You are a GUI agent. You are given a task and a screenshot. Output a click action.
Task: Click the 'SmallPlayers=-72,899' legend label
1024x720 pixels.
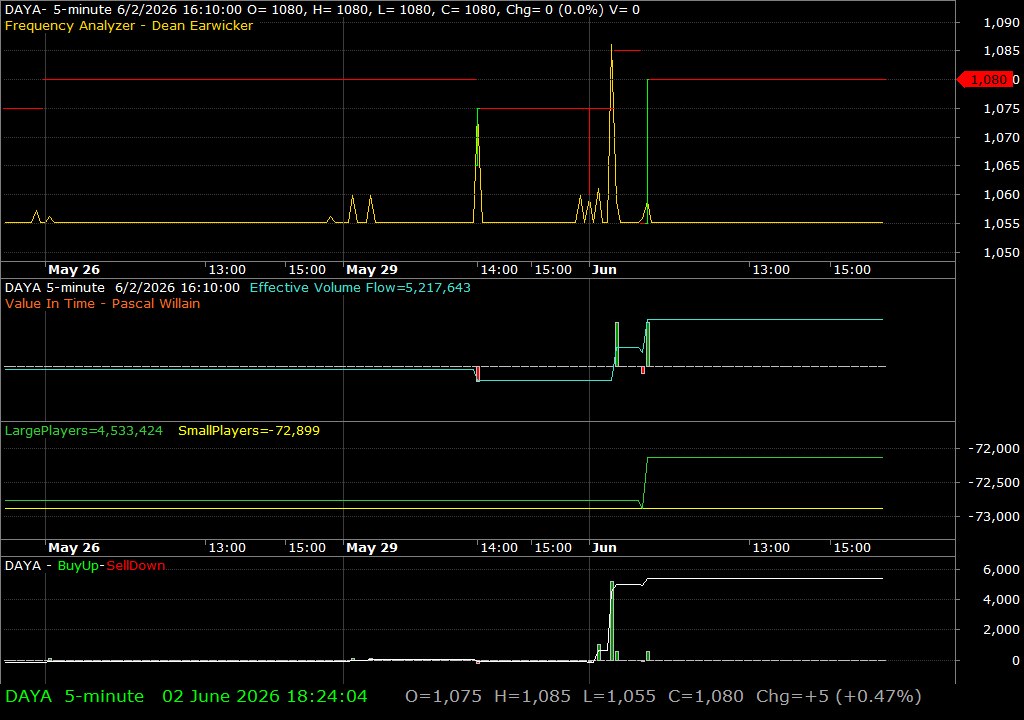click(x=249, y=431)
